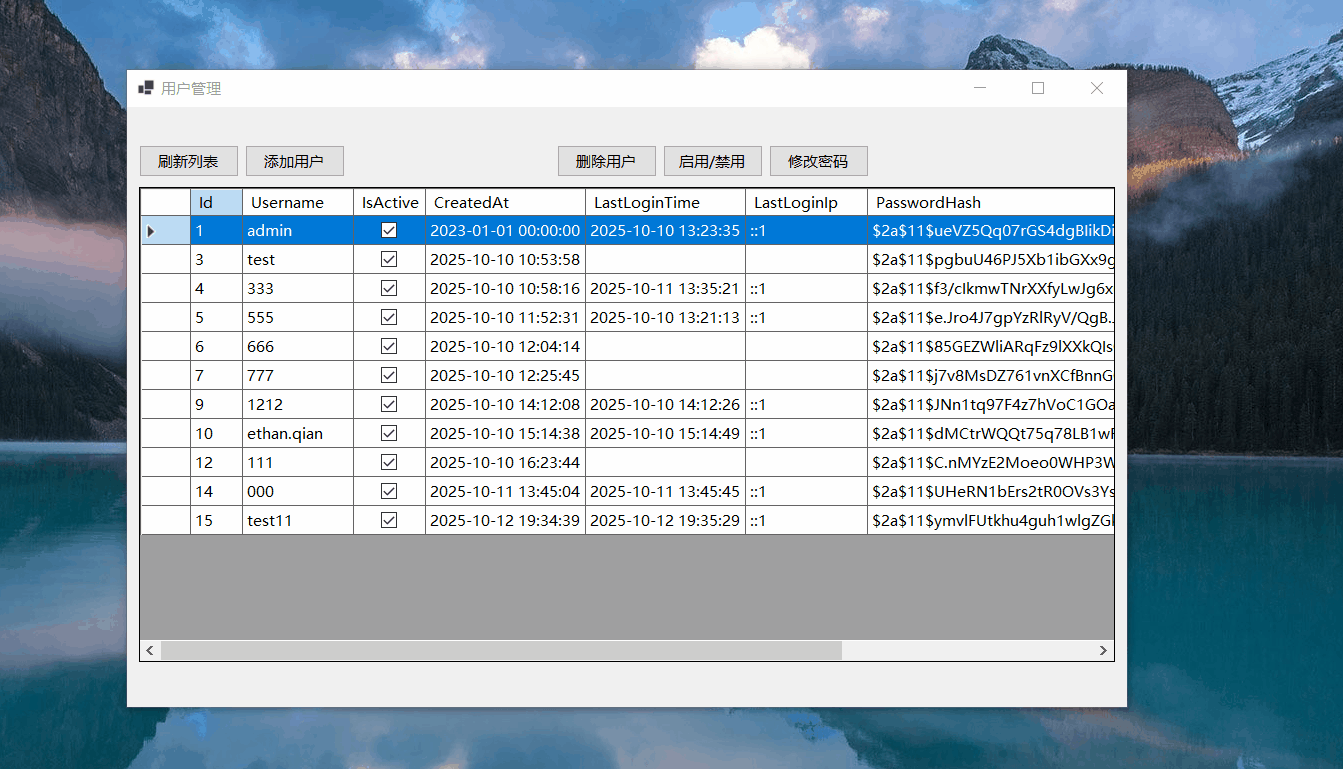Toggle IsActive checkbox for user 555
The height and width of the screenshot is (769, 1343).
point(389,317)
